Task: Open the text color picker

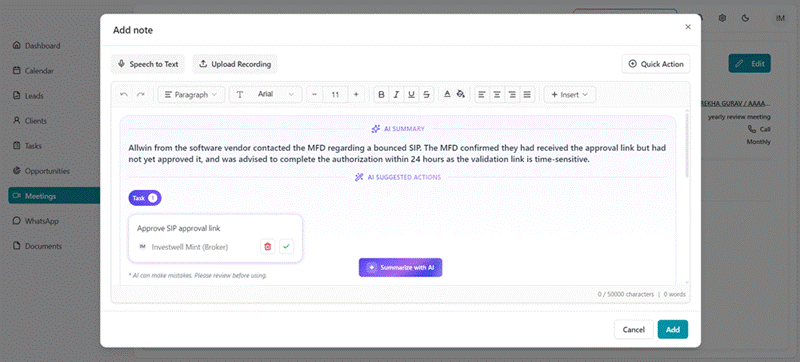Action: click(447, 94)
